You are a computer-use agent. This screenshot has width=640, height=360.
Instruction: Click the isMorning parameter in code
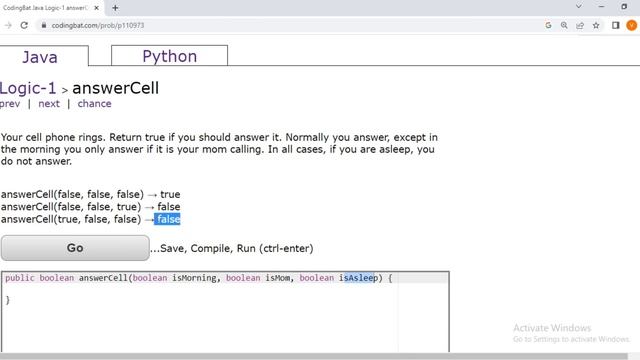tap(194, 278)
